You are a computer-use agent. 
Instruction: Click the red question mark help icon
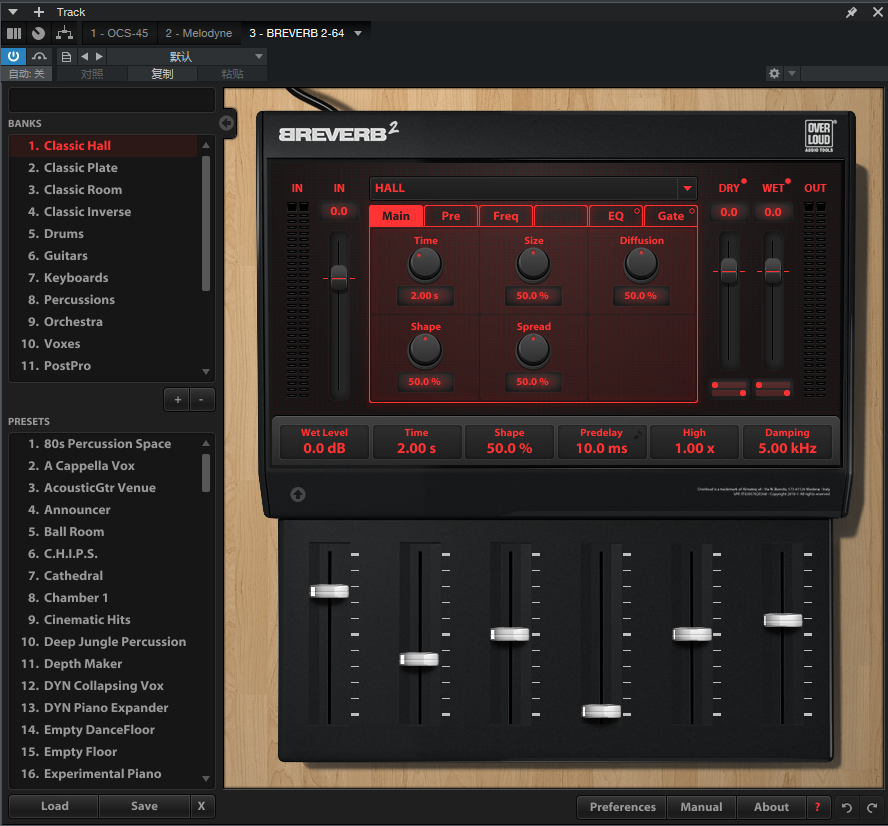tap(817, 807)
